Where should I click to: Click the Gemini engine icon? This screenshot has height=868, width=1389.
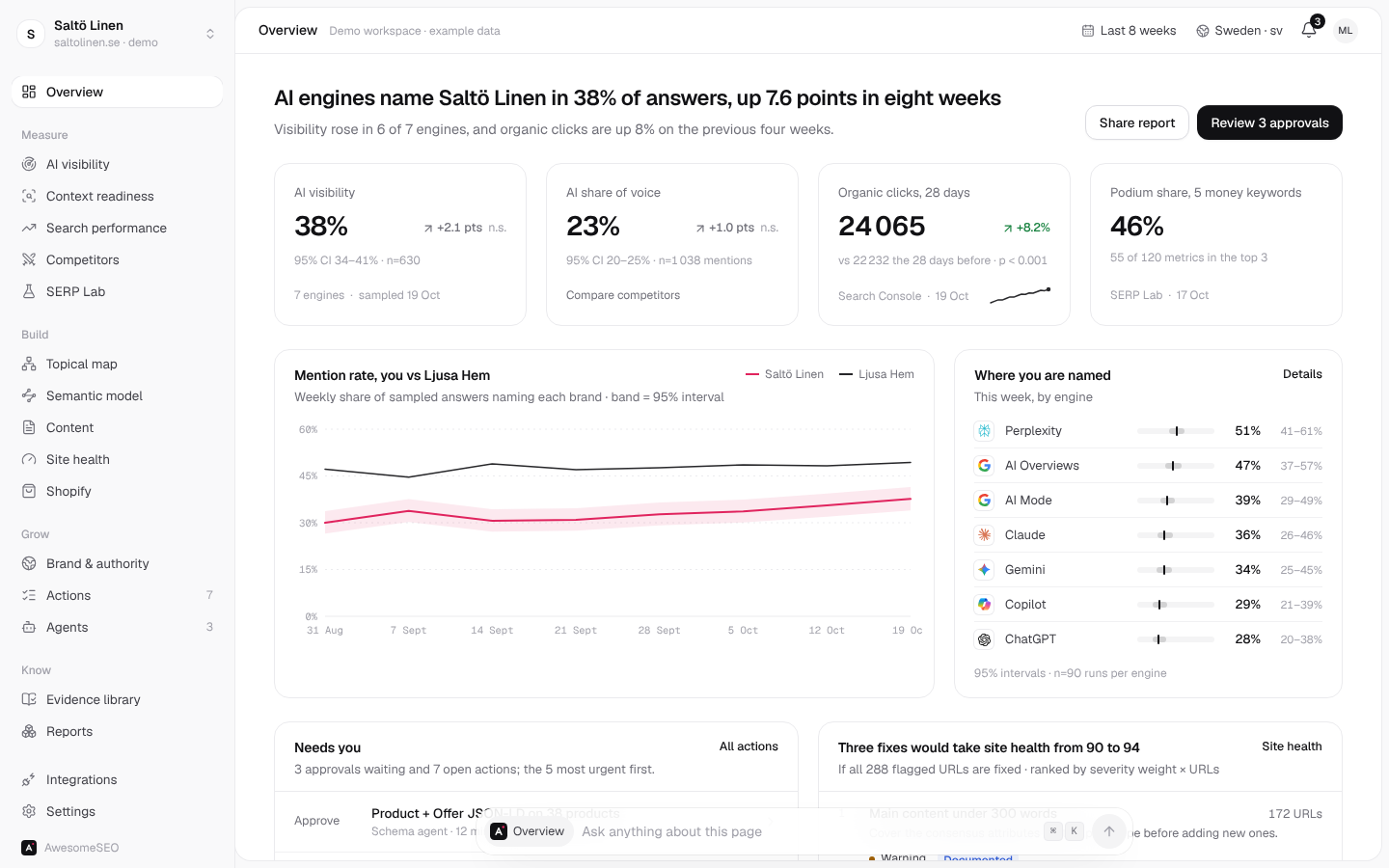(x=984, y=570)
